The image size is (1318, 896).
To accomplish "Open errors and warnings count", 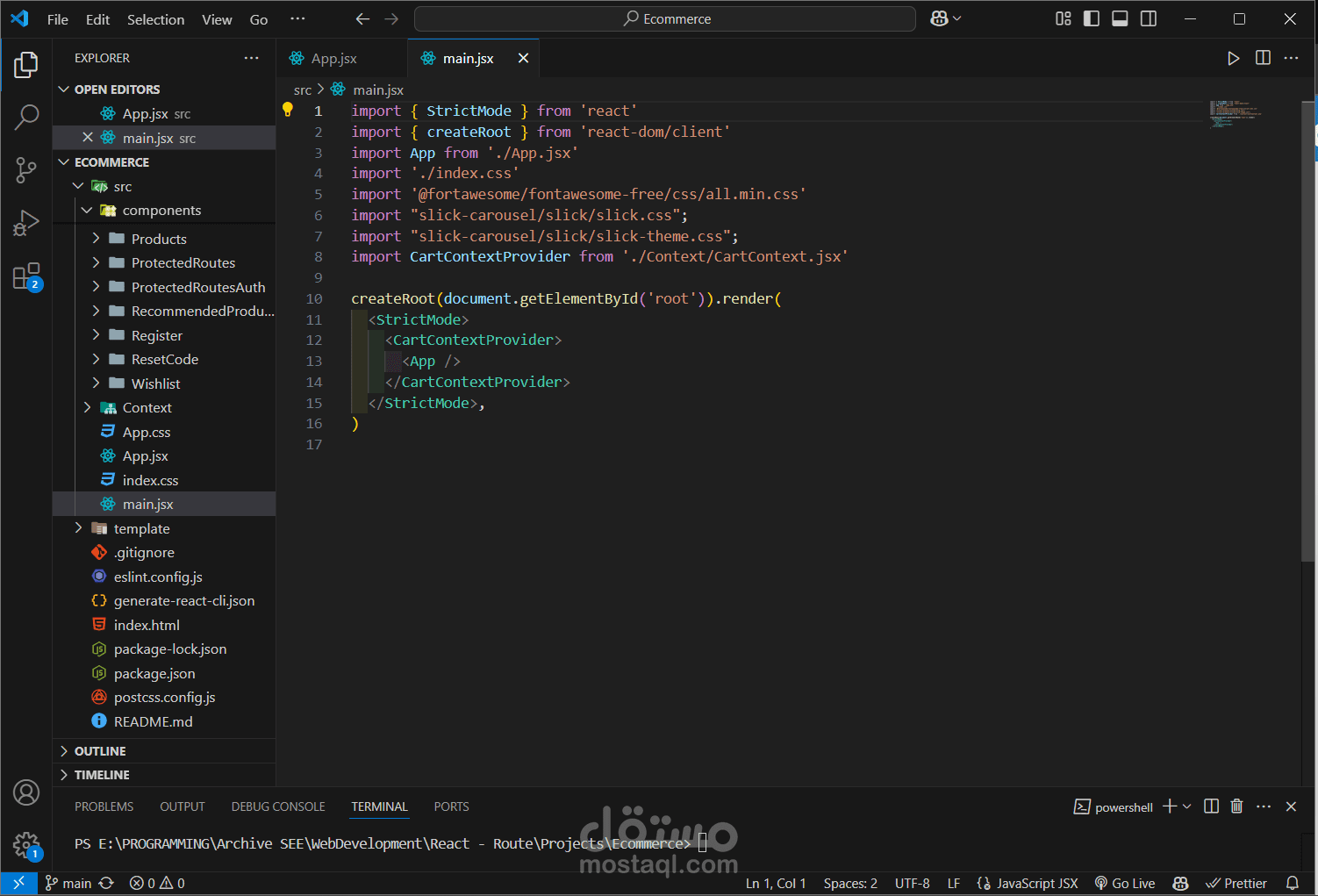I will pyautogui.click(x=157, y=884).
